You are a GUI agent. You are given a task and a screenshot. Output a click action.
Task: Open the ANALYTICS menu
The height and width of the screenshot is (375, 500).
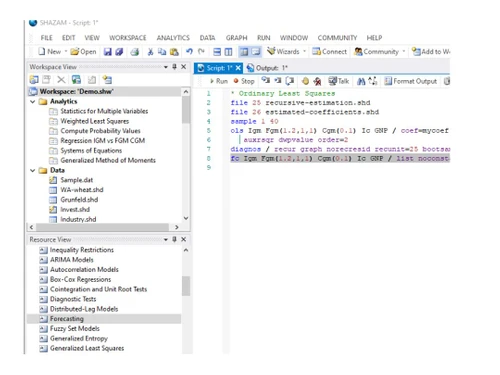point(173,38)
